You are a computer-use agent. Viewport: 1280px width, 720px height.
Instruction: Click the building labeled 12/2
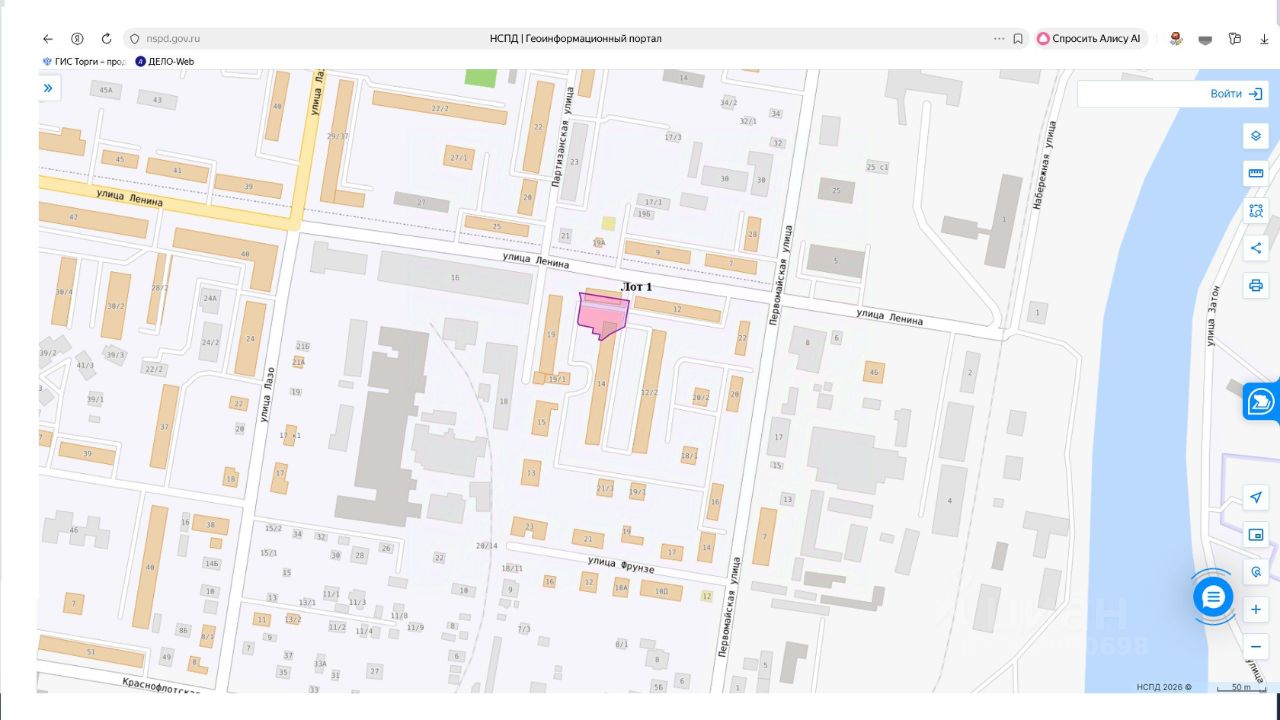[649, 391]
